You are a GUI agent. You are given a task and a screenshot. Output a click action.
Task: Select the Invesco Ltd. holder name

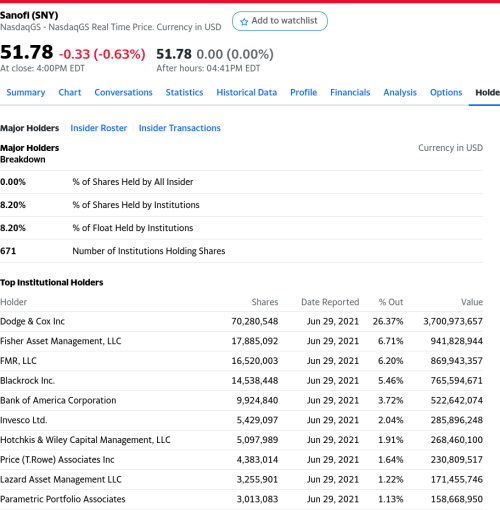23,420
